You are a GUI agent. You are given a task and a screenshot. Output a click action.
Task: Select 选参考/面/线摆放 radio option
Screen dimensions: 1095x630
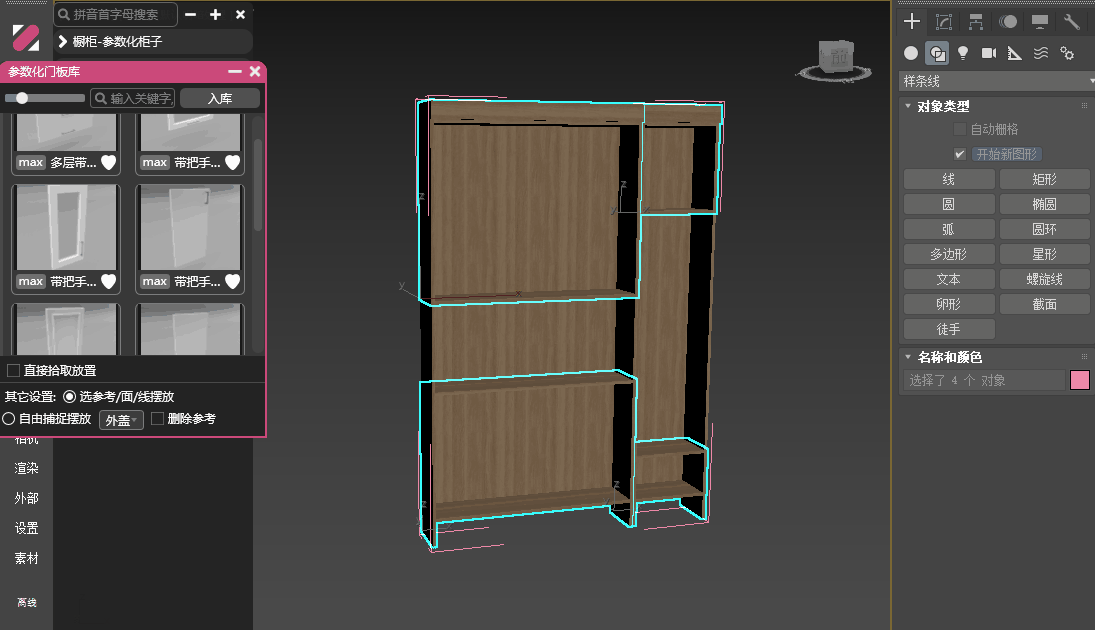(x=69, y=397)
